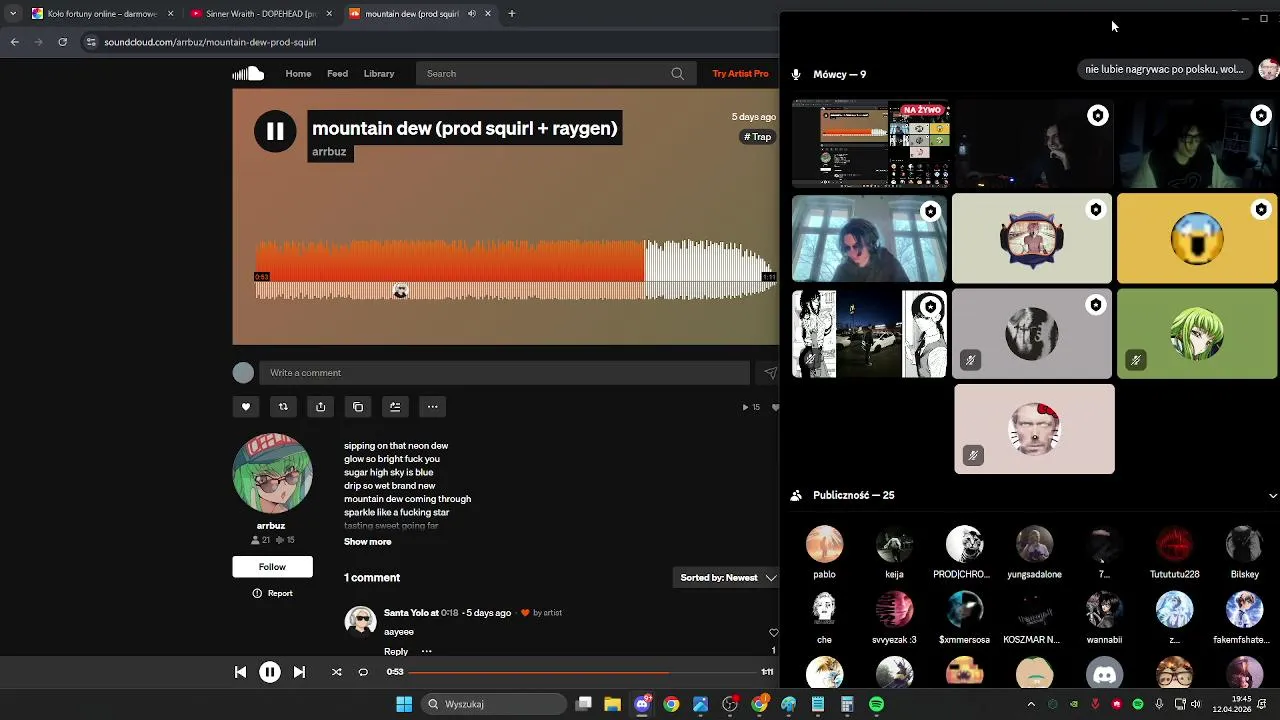Open audience member Tutututu228's avatar
This screenshot has height=720, width=1280.
1174,545
